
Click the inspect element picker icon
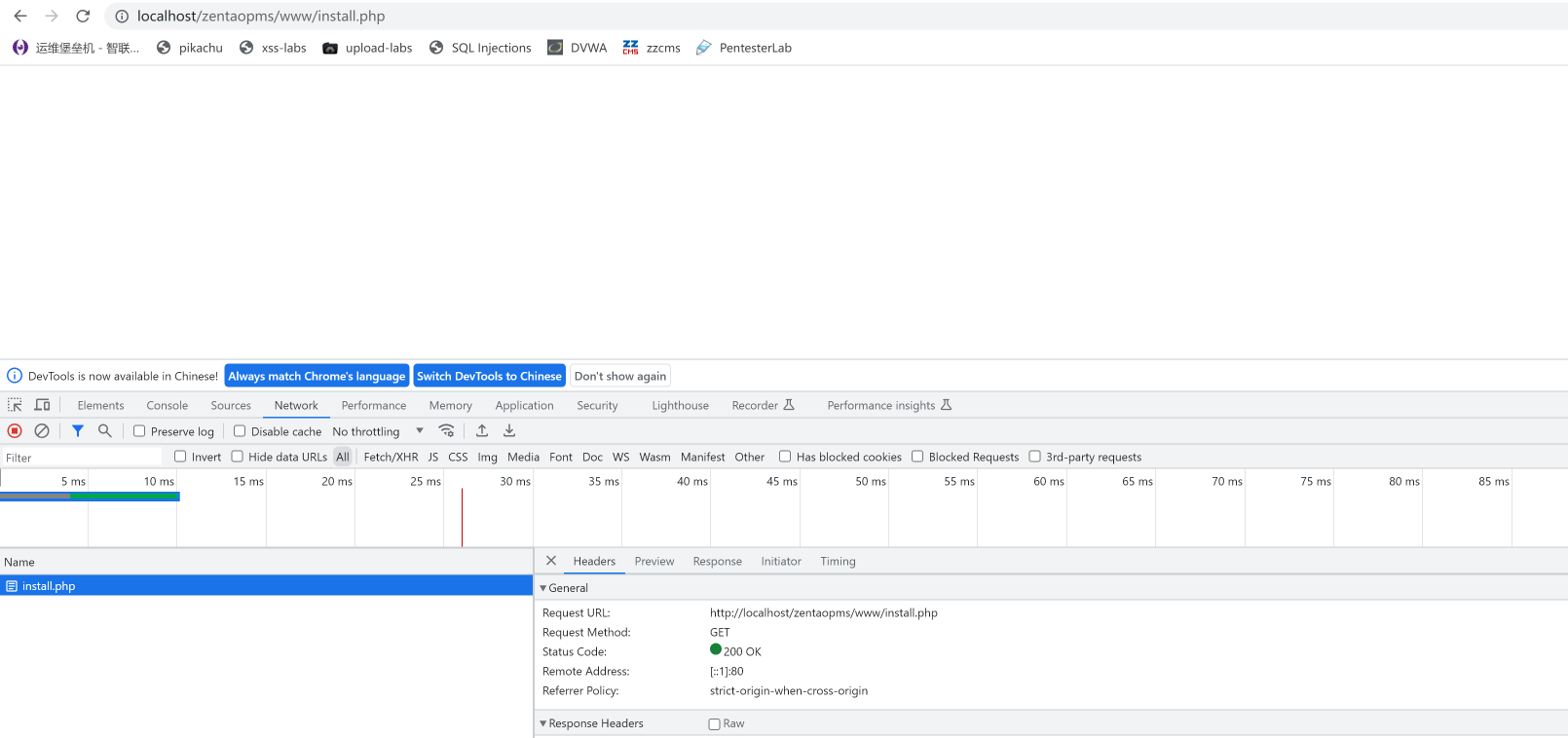(15, 405)
